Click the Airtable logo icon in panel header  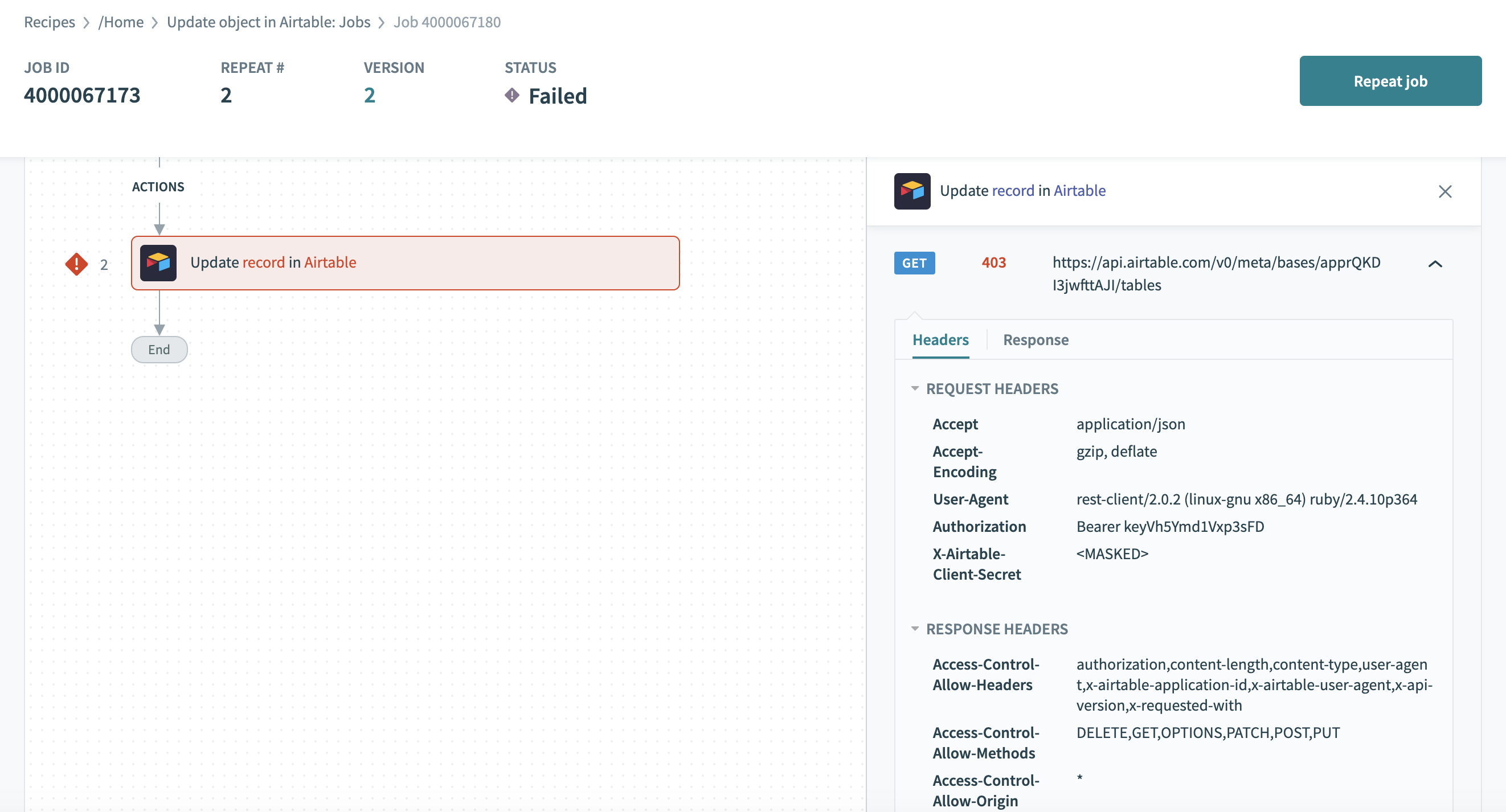[911, 191]
